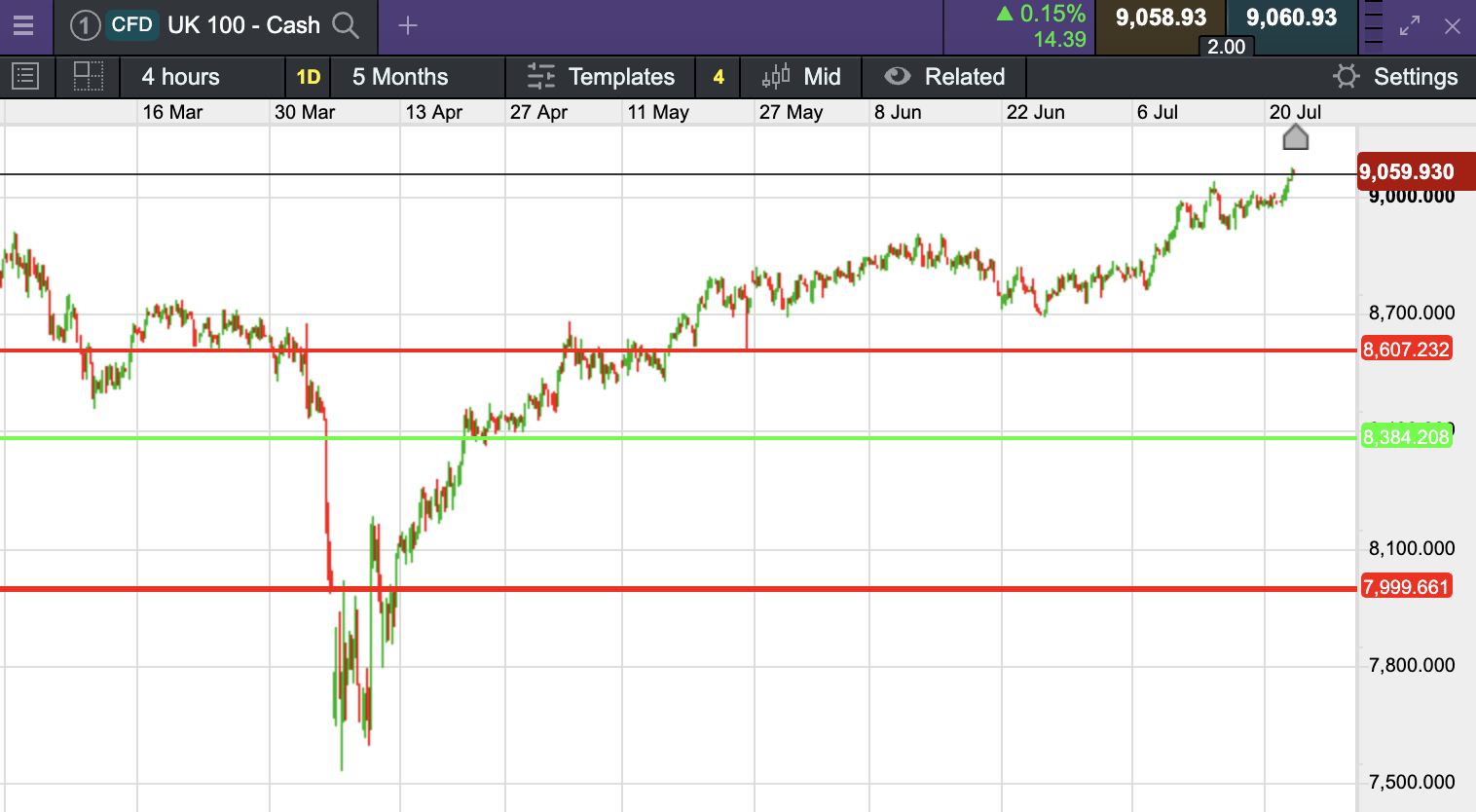Click the 8,100.000 price axis label
This screenshot has width=1476, height=812.
(1412, 548)
